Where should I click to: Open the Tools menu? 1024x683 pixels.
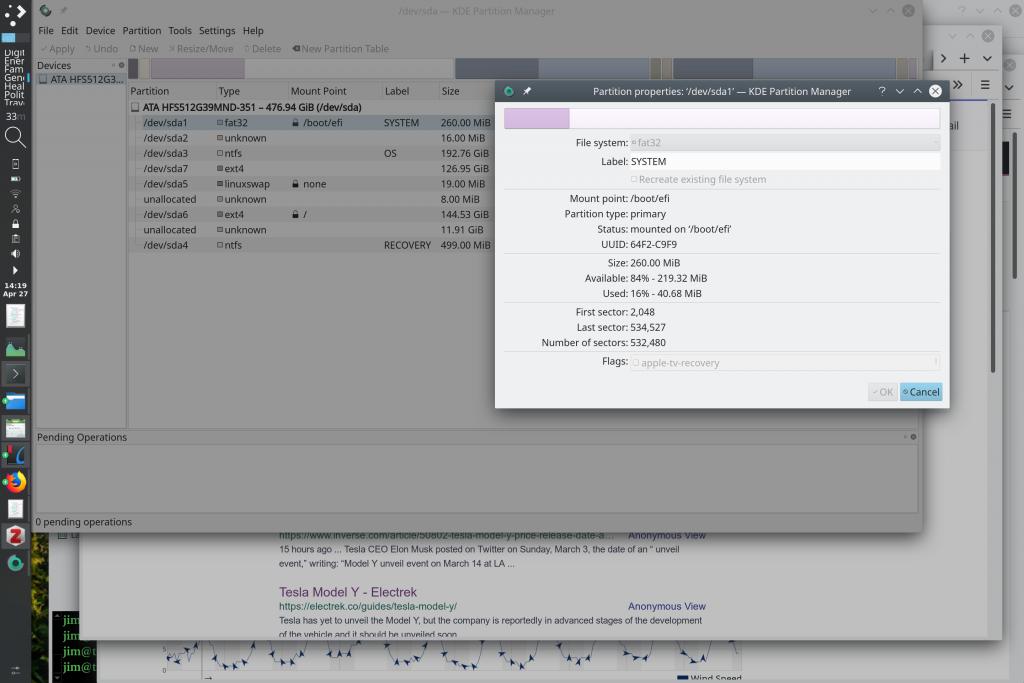tap(180, 31)
